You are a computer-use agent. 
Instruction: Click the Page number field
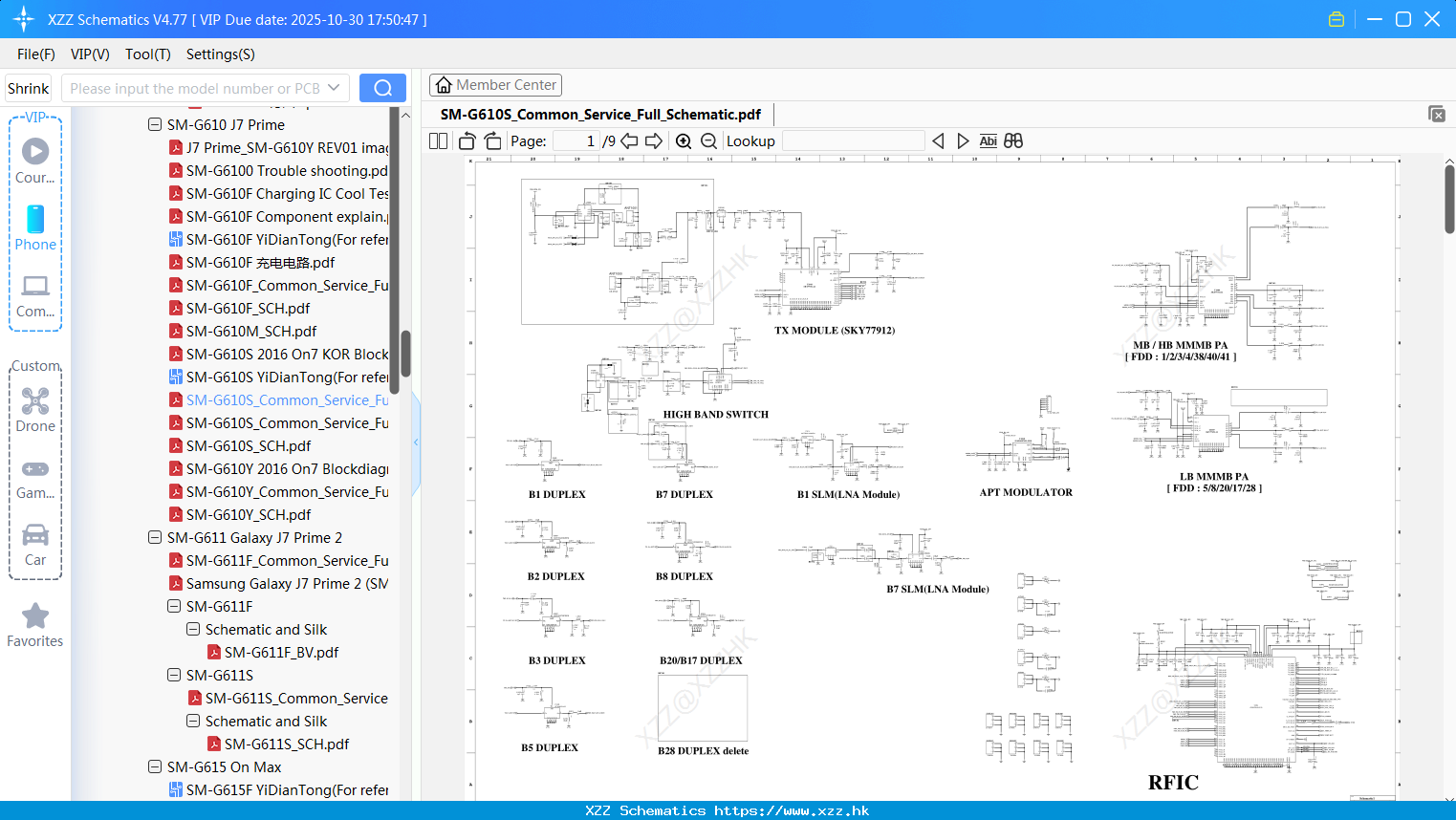click(576, 141)
